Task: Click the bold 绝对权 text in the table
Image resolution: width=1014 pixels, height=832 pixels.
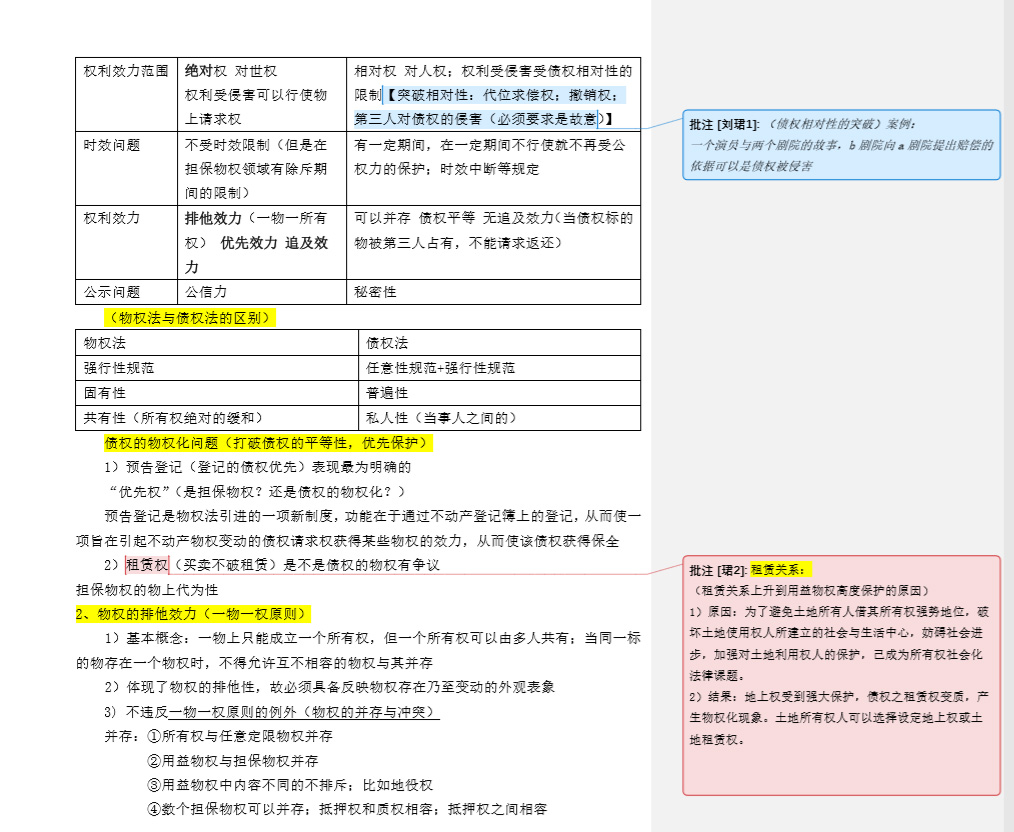Action: pos(206,72)
